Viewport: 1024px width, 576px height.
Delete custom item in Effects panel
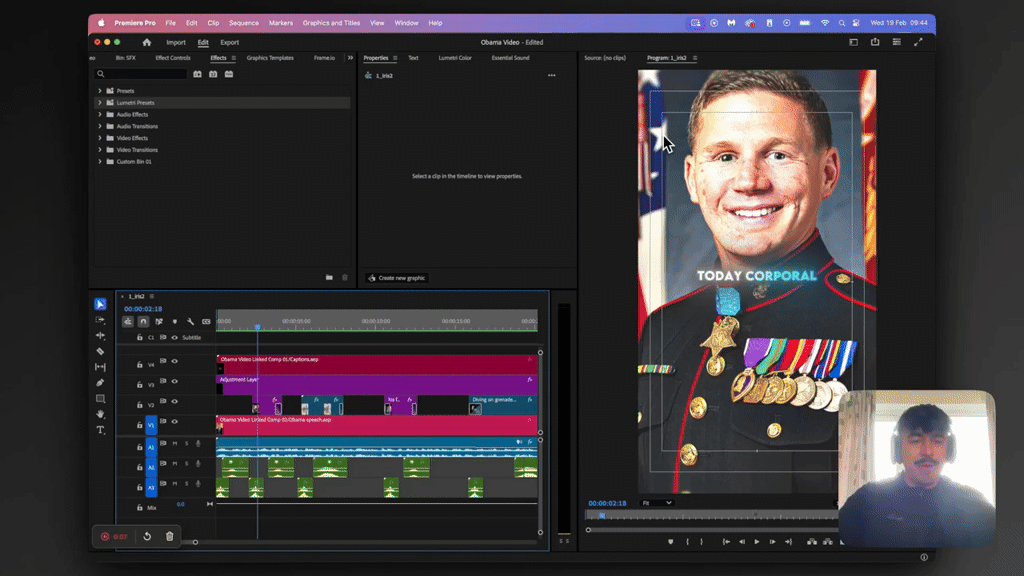pyautogui.click(x=345, y=278)
